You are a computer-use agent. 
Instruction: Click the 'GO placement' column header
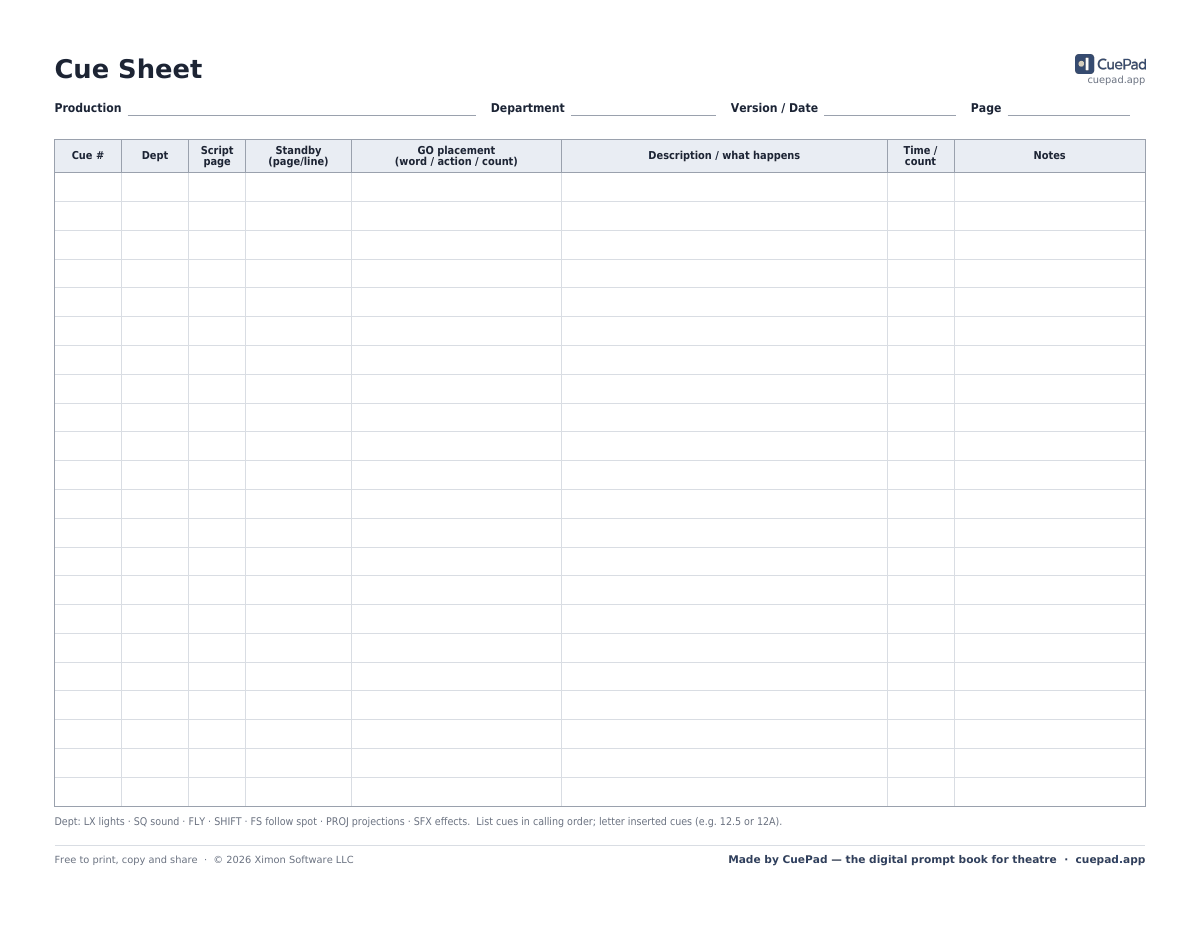[x=456, y=156]
